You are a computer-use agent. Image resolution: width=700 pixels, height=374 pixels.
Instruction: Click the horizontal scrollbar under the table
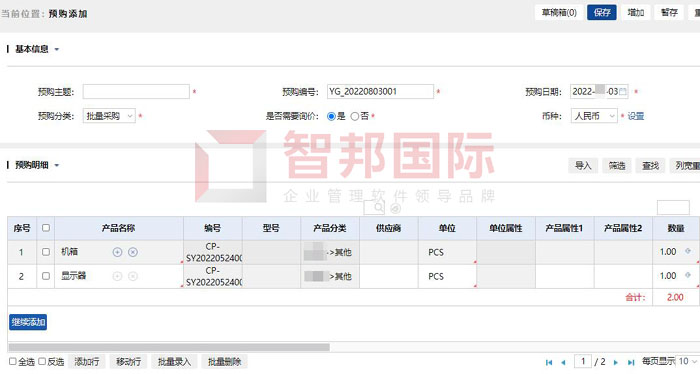tap(169, 347)
